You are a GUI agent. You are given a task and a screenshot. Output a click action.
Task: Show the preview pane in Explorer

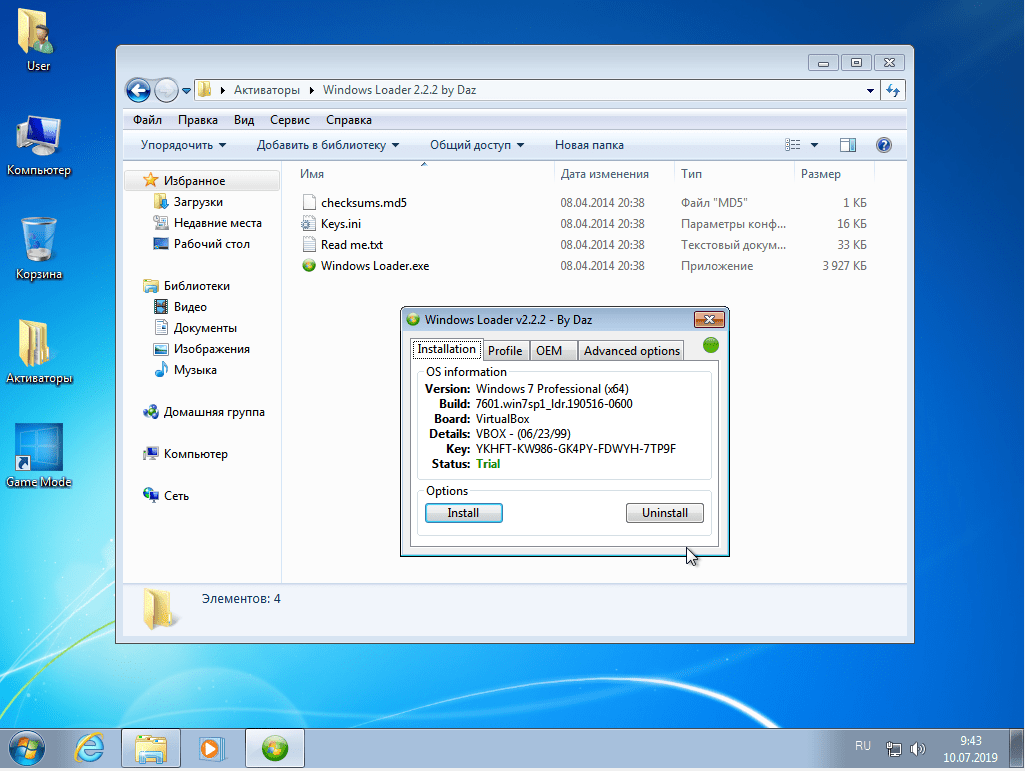point(847,144)
